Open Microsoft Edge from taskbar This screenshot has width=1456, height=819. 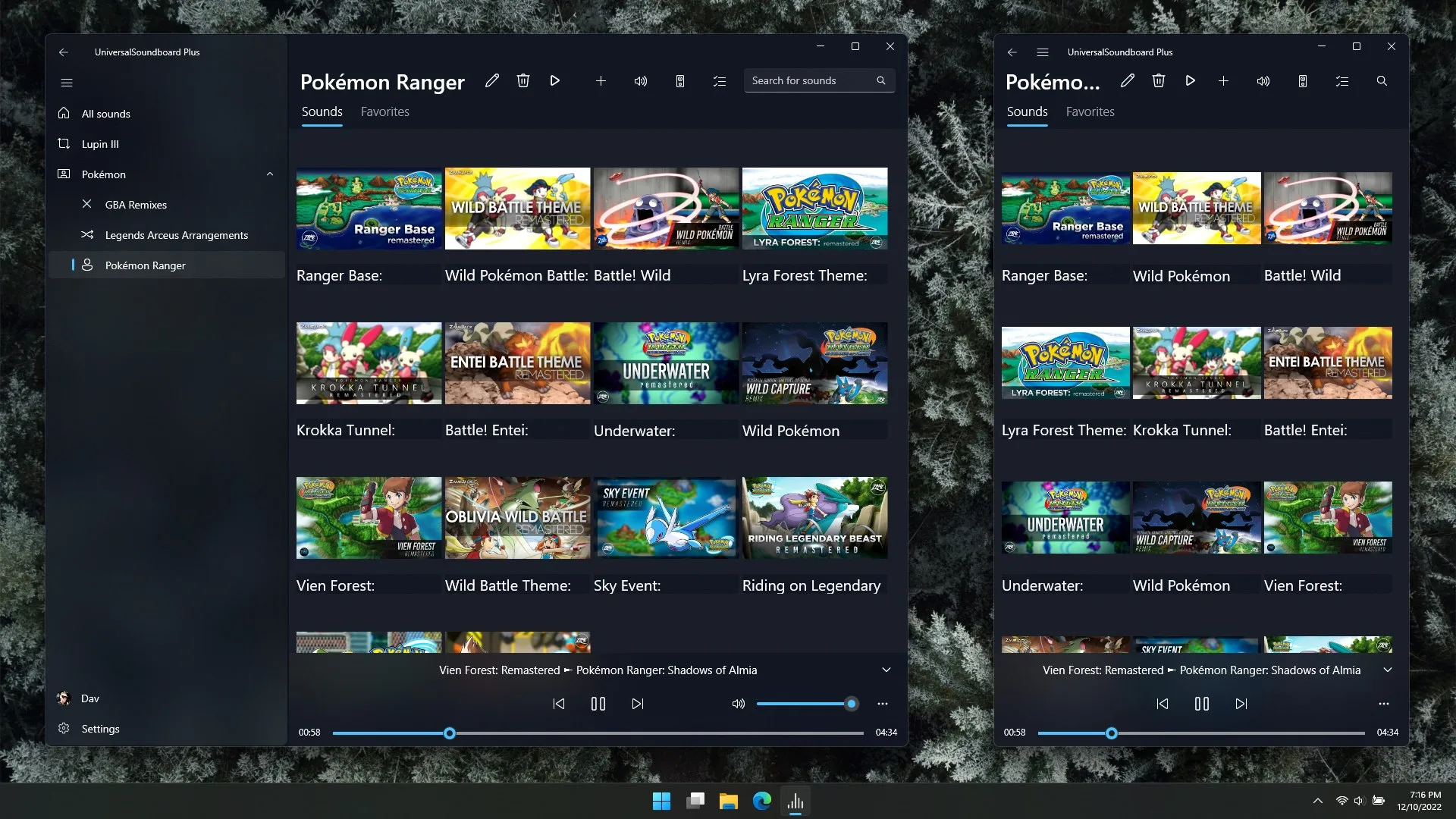762,802
